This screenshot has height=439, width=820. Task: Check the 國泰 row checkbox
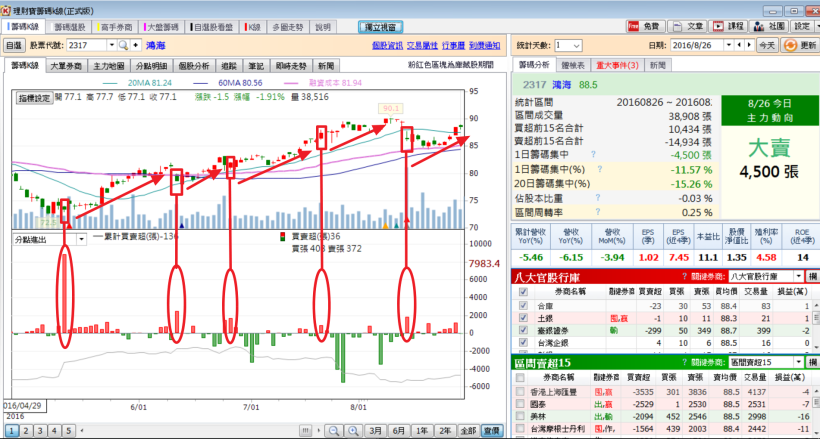click(x=520, y=403)
